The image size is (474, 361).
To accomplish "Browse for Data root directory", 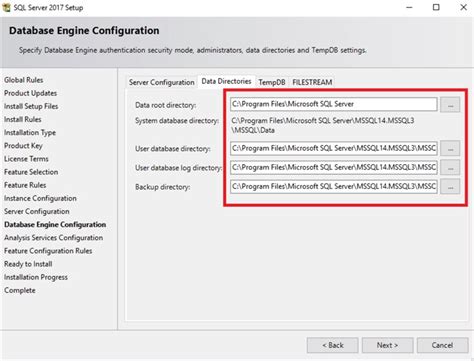I will coord(450,105).
